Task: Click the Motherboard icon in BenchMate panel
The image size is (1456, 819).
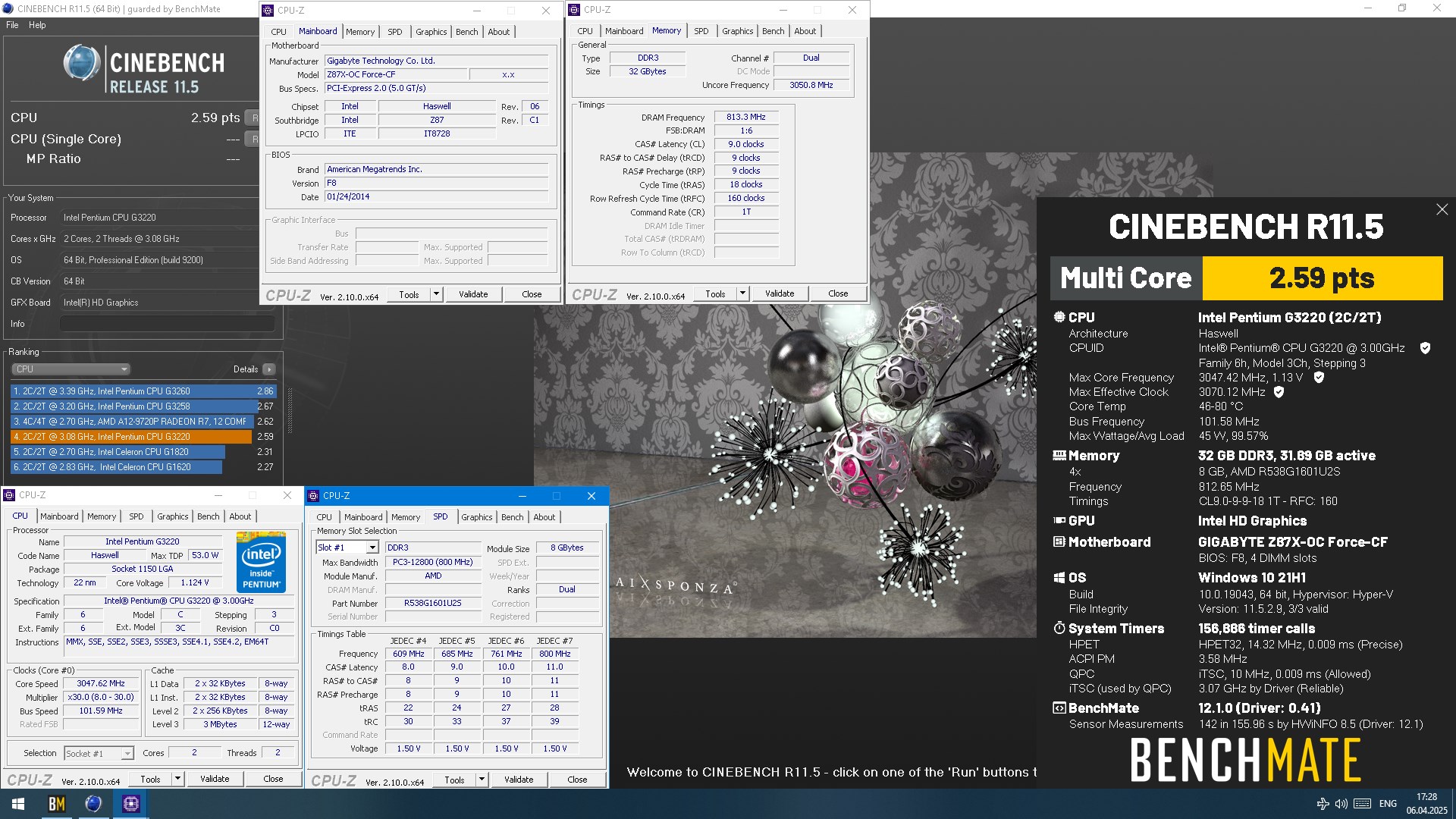Action: click(x=1059, y=542)
